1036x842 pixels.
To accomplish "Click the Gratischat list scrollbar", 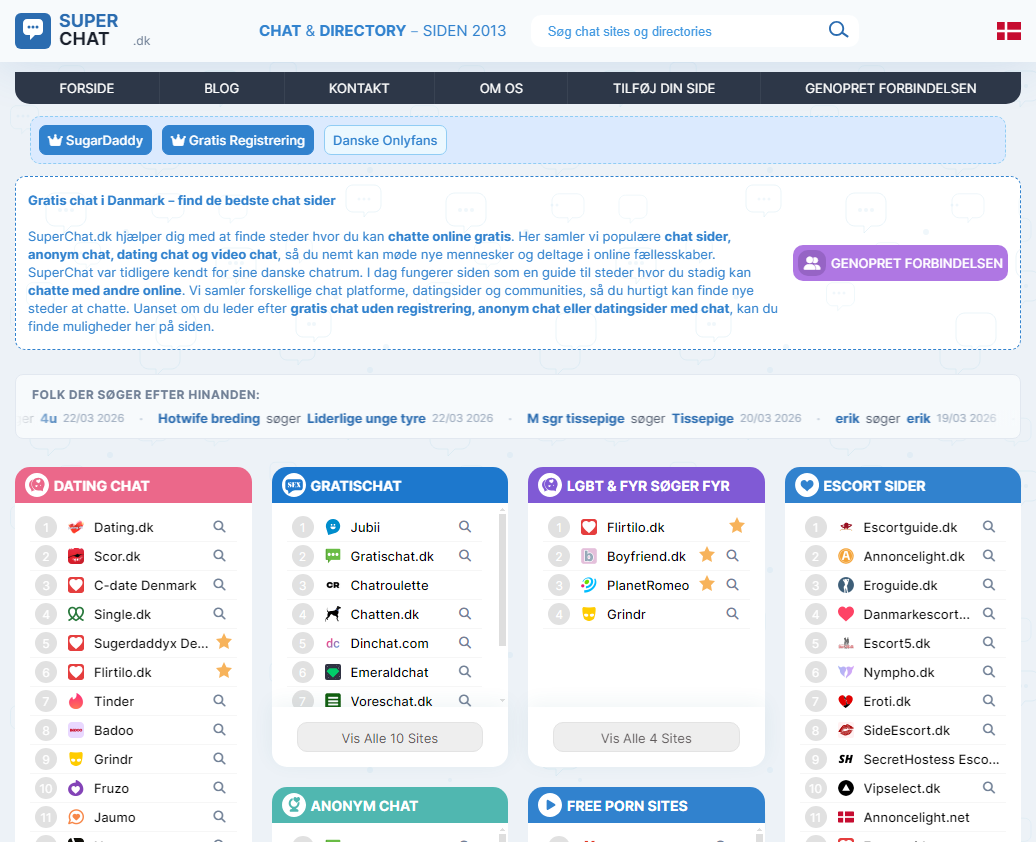I will click(x=502, y=578).
